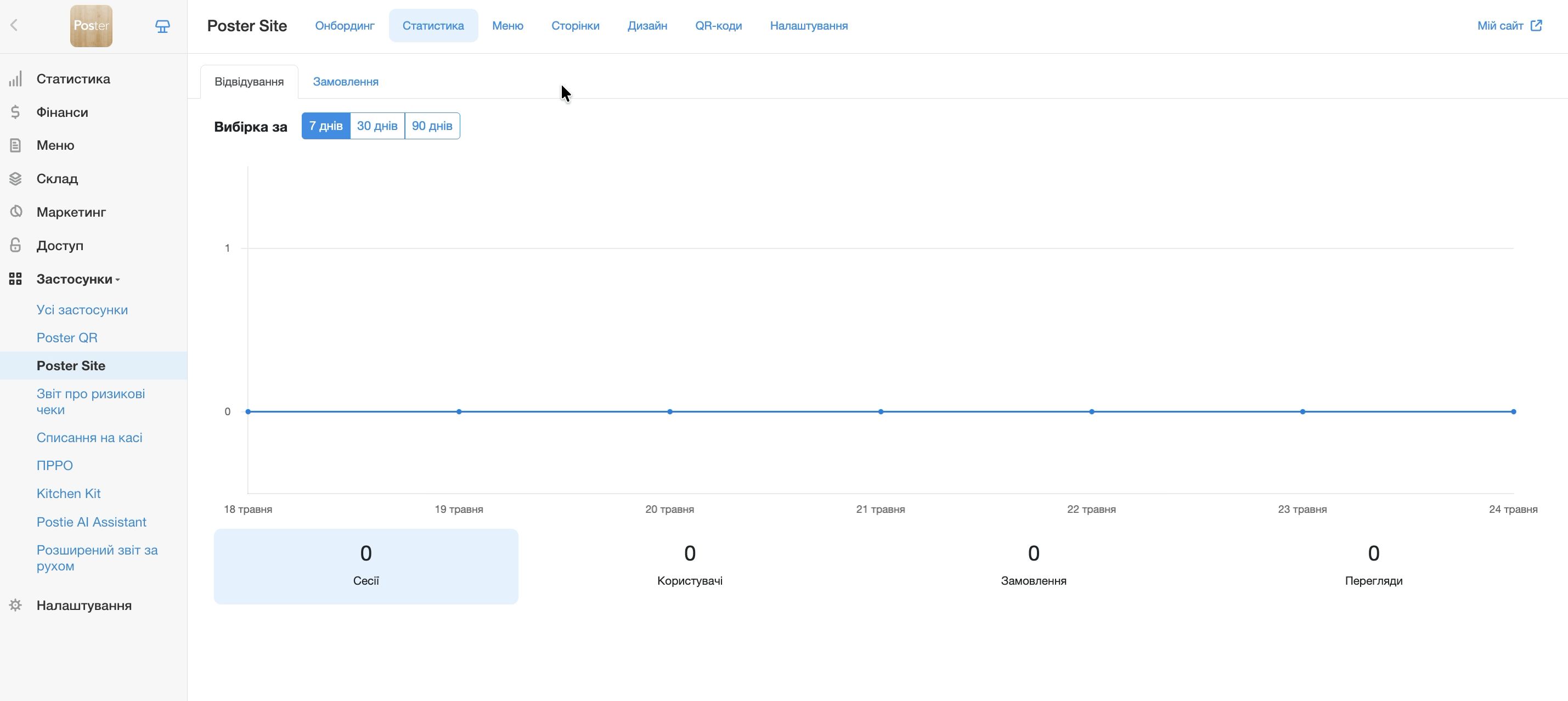1568x701 pixels.
Task: Switch to the Замовлення sub-tab
Action: click(346, 82)
